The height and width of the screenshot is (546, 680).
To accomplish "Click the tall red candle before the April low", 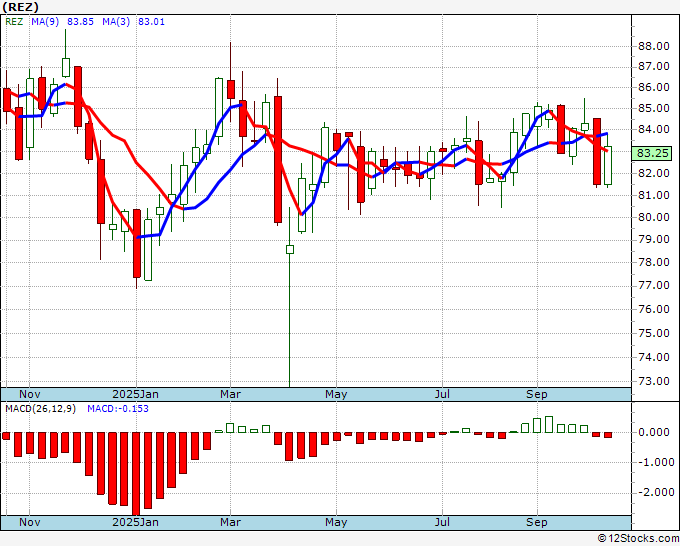I will 278,160.
